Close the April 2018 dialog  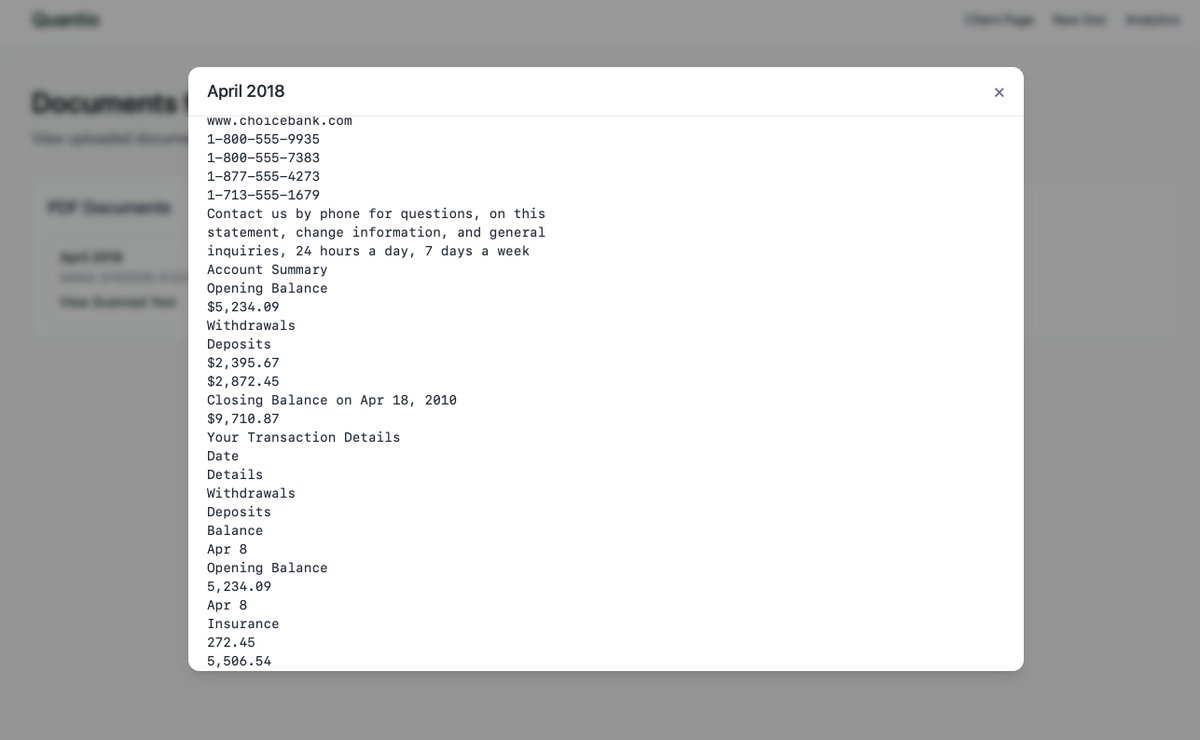pyautogui.click(x=998, y=92)
